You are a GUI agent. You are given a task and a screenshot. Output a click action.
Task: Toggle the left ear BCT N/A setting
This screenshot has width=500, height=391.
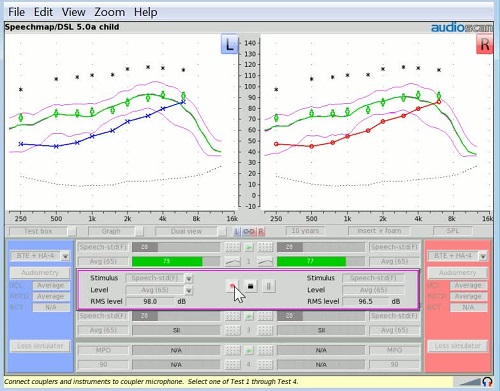coord(51,307)
